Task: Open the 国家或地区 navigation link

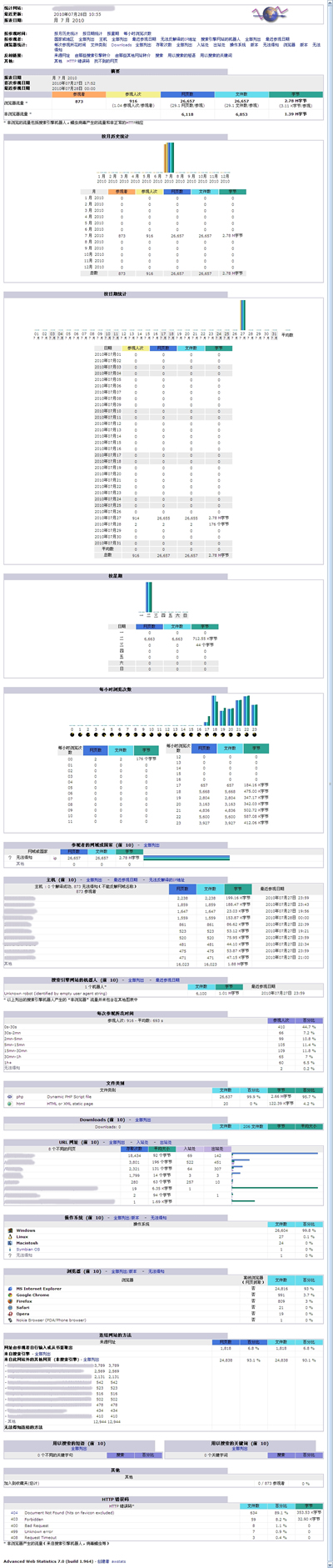Action: (64, 38)
